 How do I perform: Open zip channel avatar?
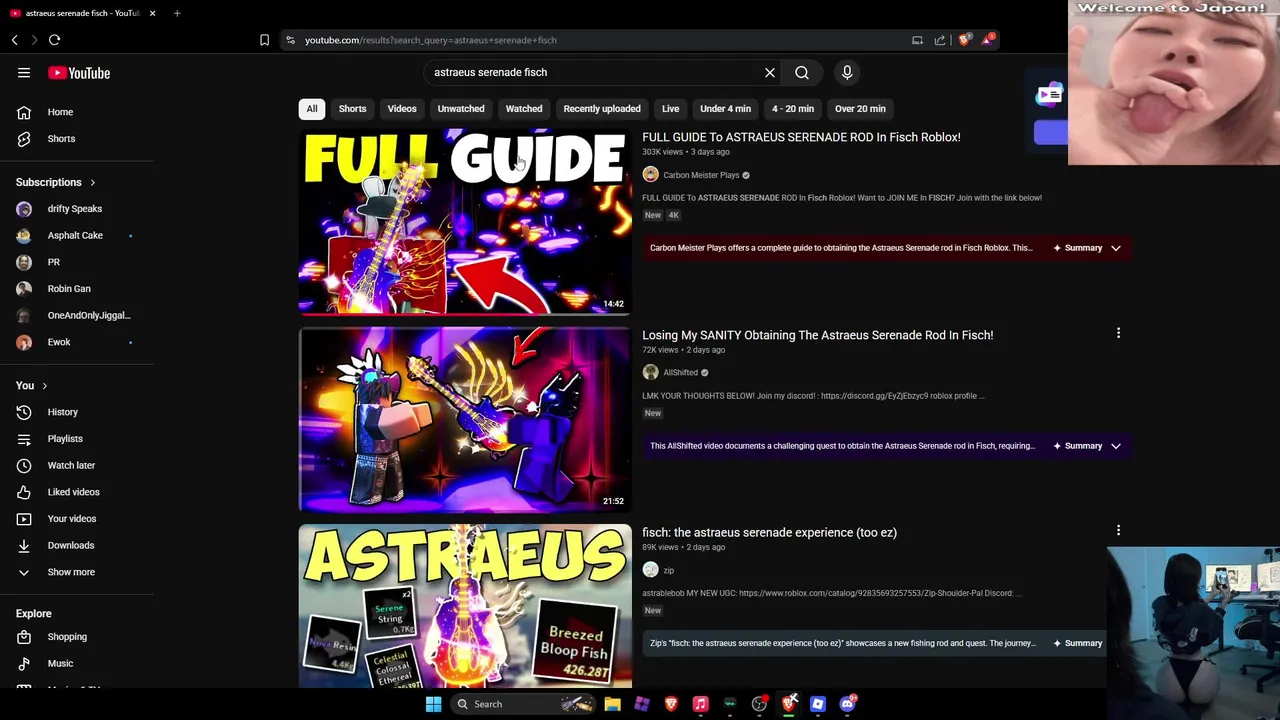tap(650, 570)
